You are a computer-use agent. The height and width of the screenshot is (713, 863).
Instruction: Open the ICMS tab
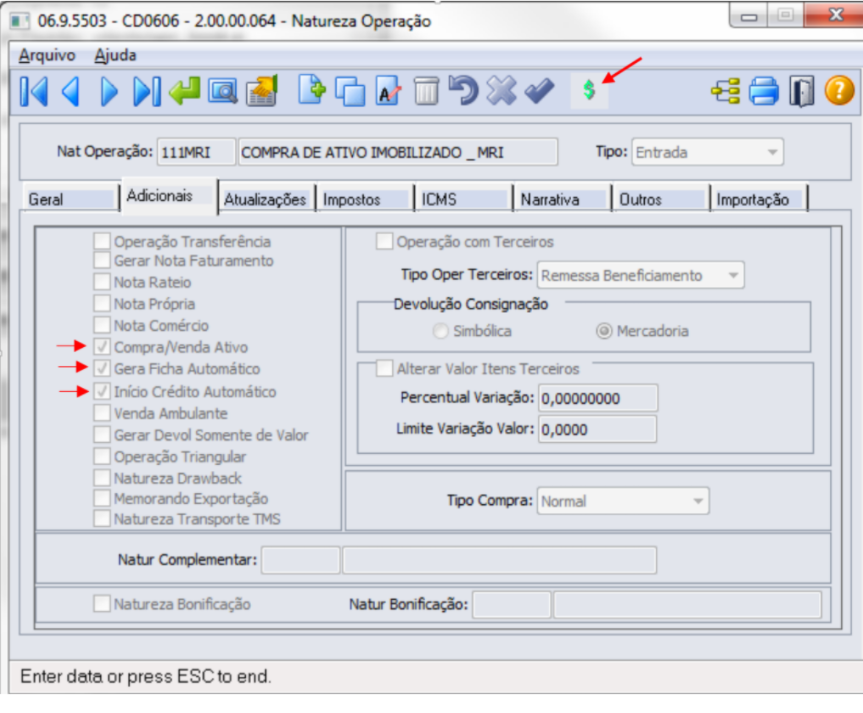464,199
